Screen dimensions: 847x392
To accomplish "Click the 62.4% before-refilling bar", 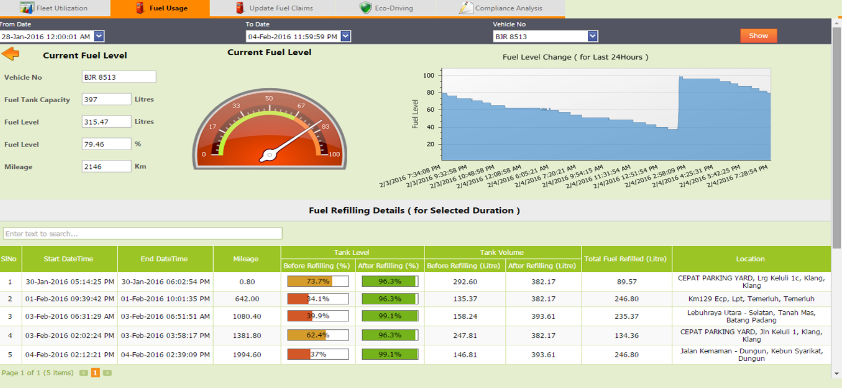I will [318, 335].
